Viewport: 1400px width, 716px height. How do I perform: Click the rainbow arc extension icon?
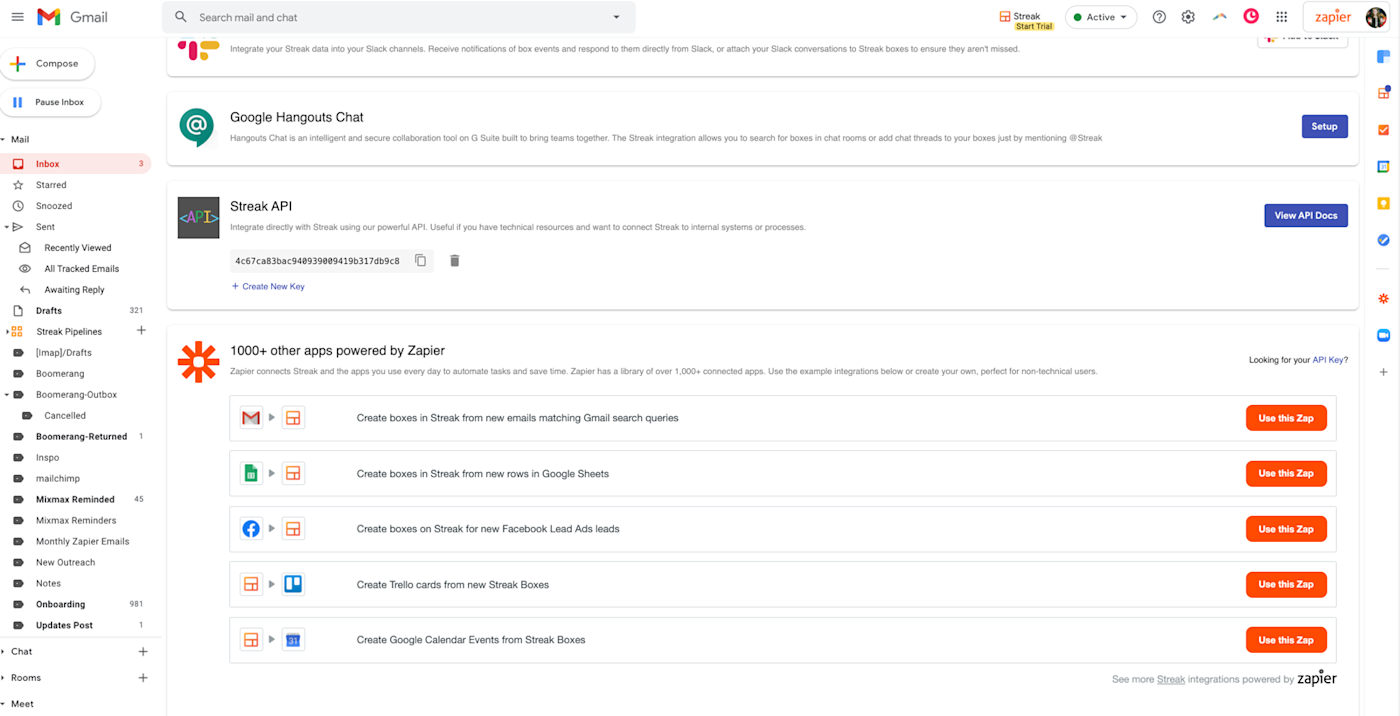point(1220,17)
